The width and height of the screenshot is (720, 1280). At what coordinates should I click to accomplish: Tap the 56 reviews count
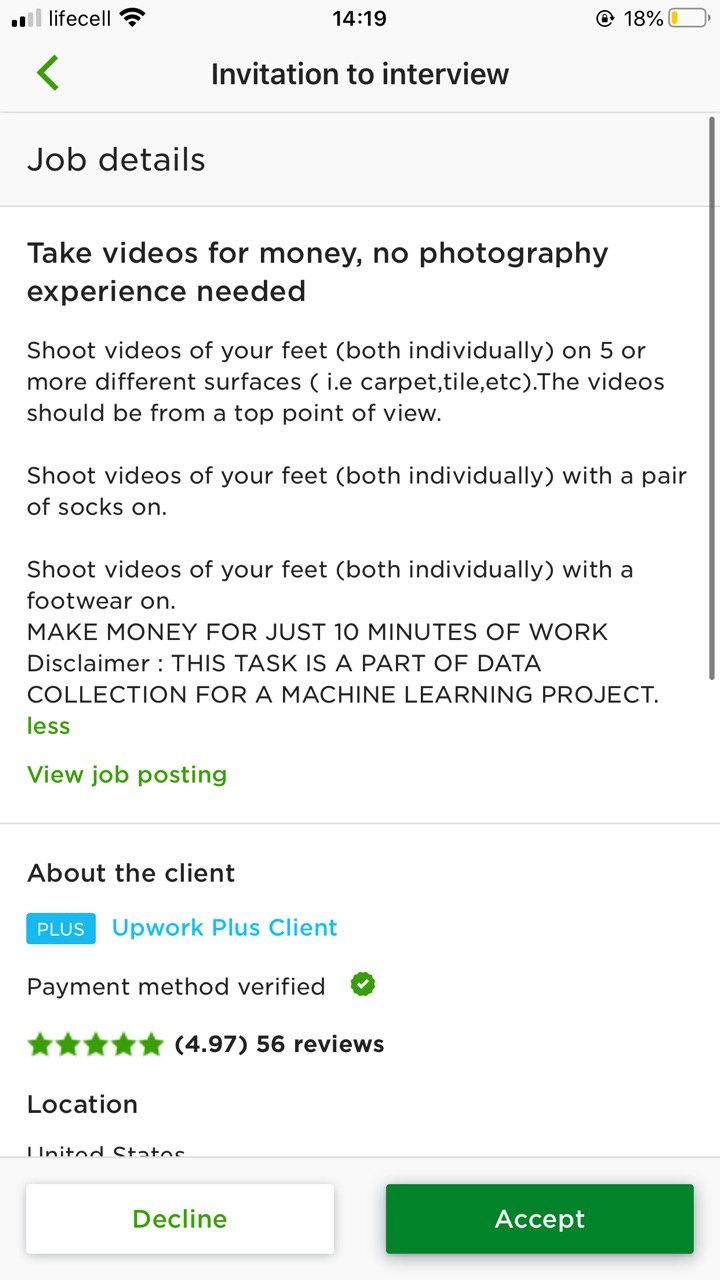pyautogui.click(x=320, y=1045)
